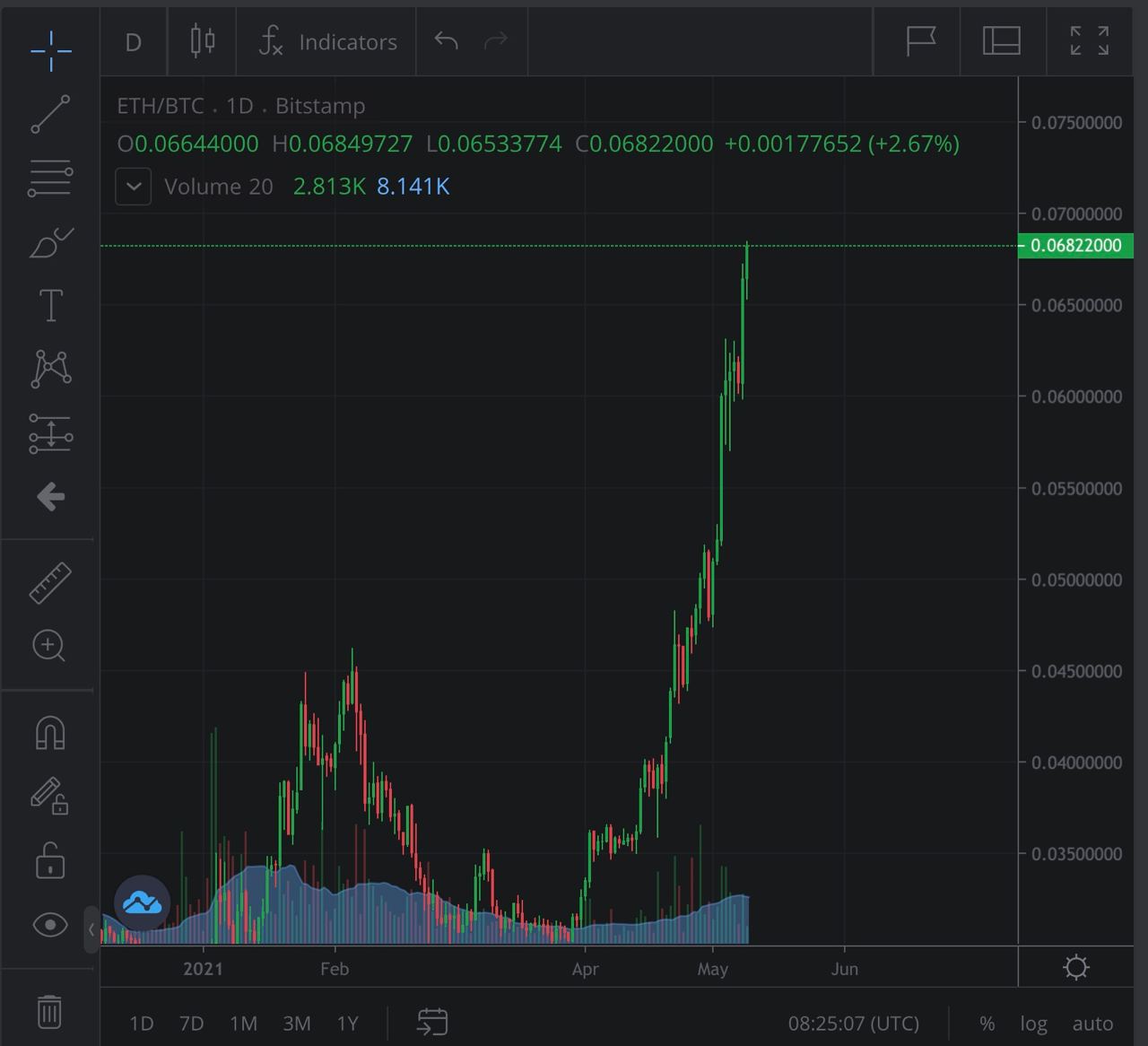Image resolution: width=1148 pixels, height=1046 pixels.
Task: Click the 0.07000000 price axis label
Action: point(1076,214)
